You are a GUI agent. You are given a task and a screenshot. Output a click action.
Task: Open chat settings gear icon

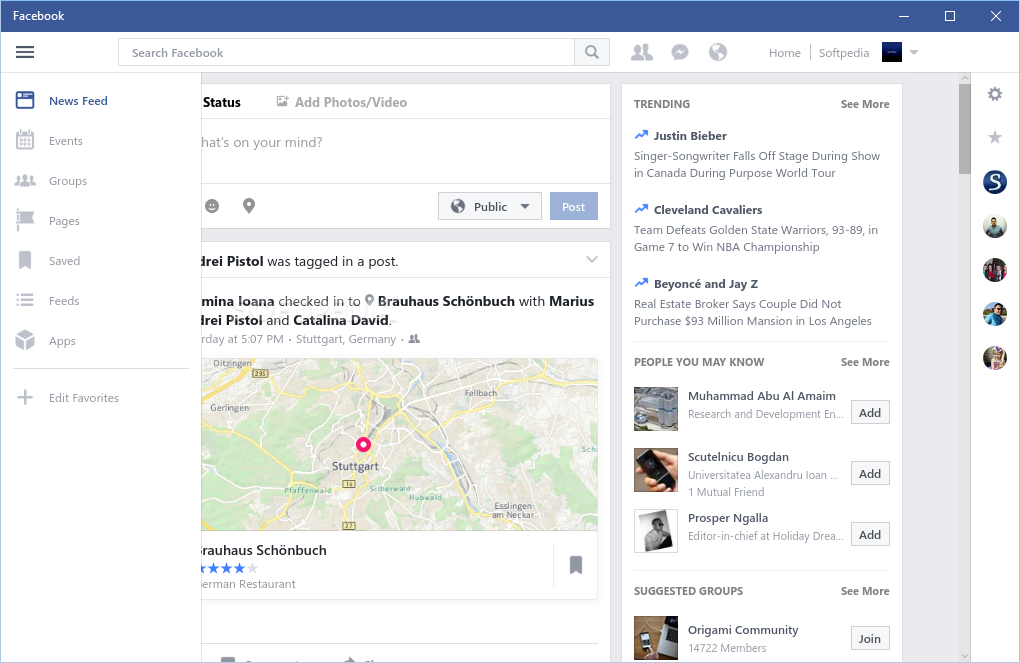(x=995, y=94)
